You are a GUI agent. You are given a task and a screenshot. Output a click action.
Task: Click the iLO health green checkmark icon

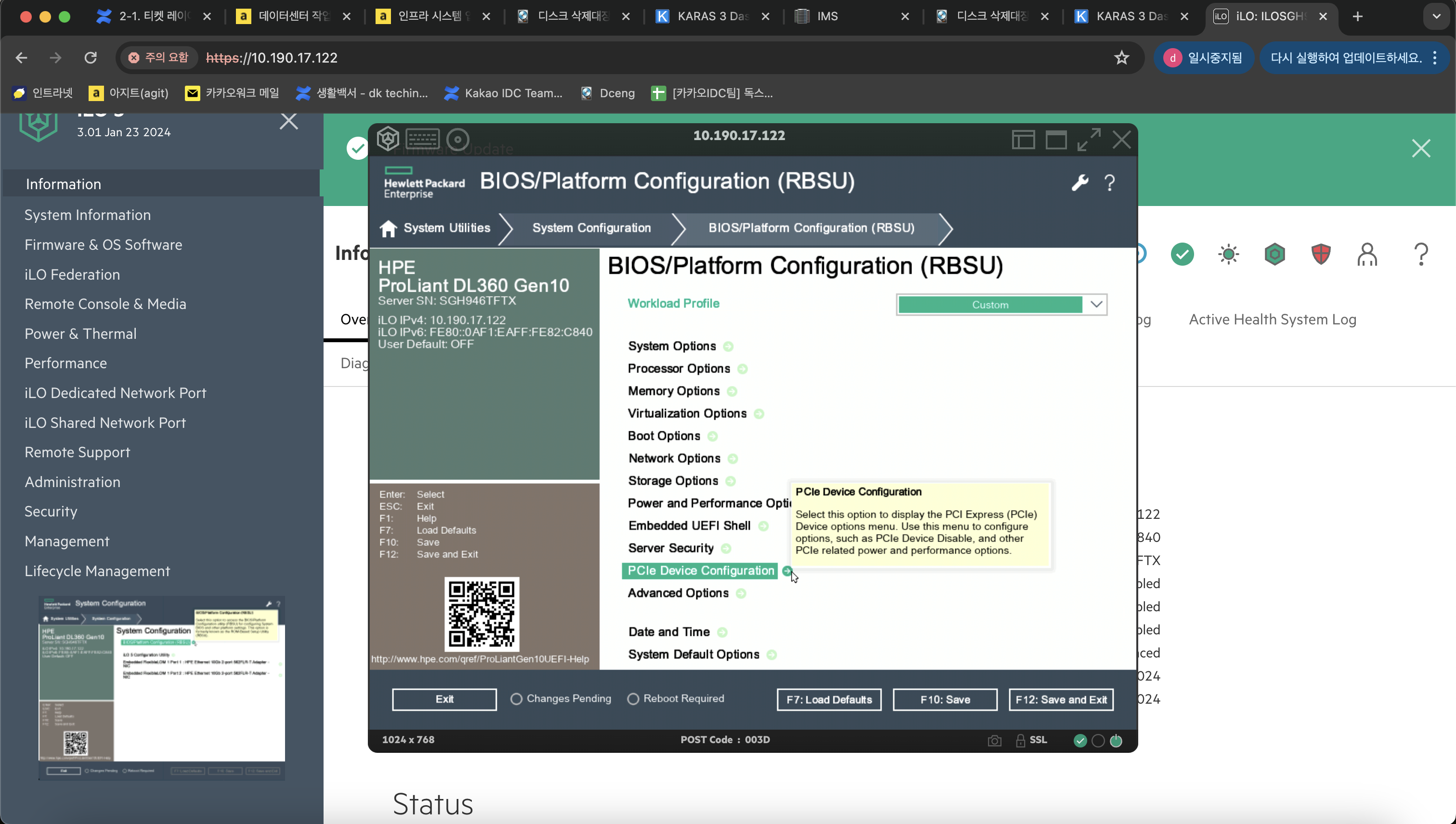1182,254
